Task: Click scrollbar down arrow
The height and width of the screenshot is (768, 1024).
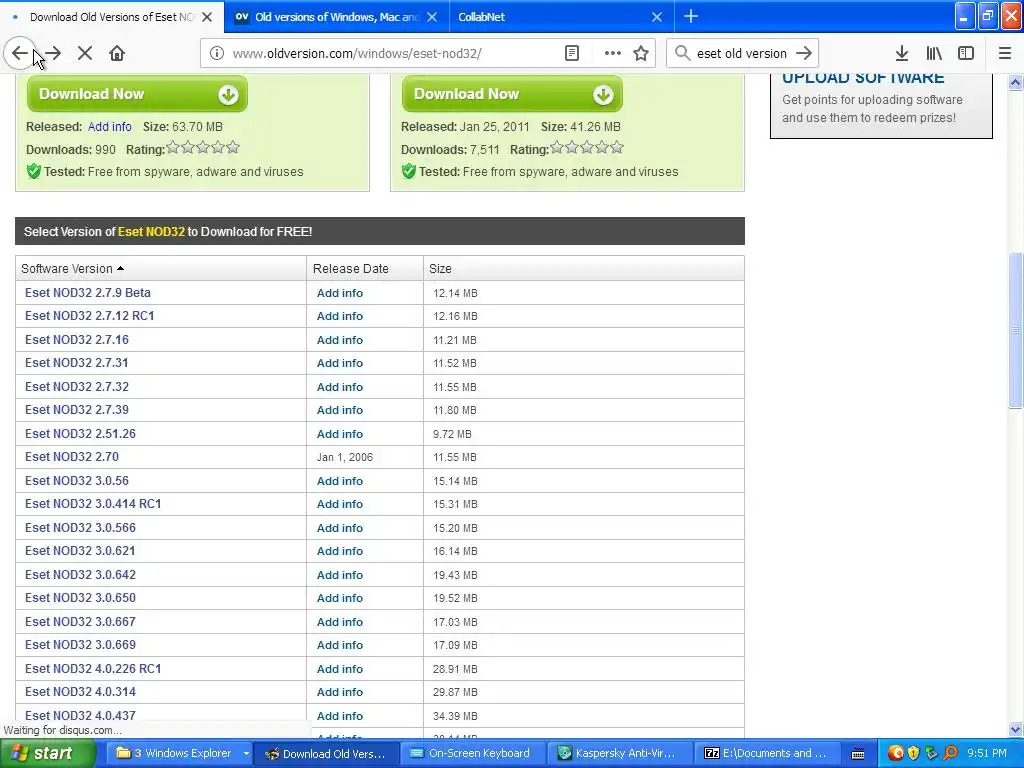Action: (1015, 729)
